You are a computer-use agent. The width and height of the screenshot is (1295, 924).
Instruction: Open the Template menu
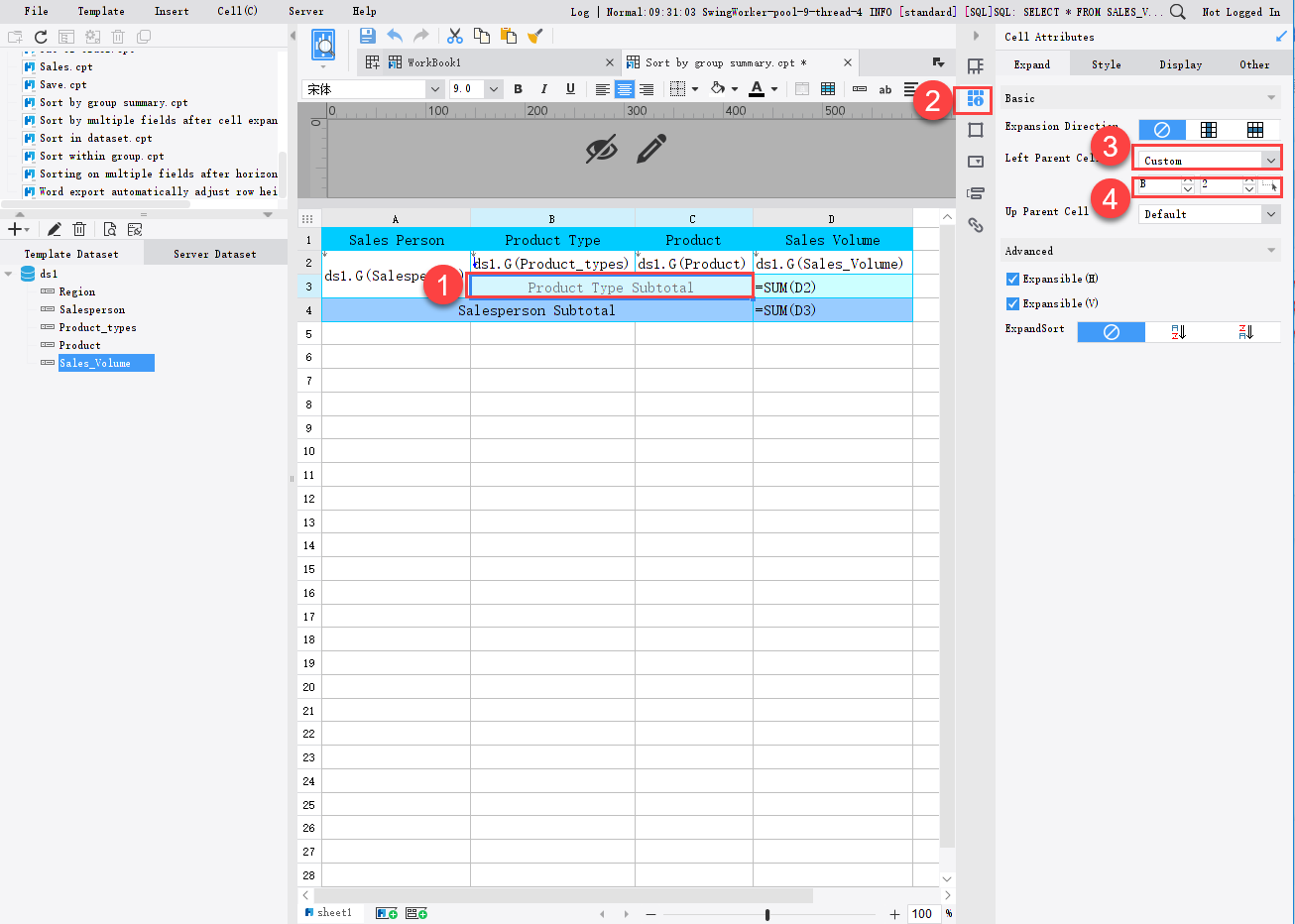point(101,12)
